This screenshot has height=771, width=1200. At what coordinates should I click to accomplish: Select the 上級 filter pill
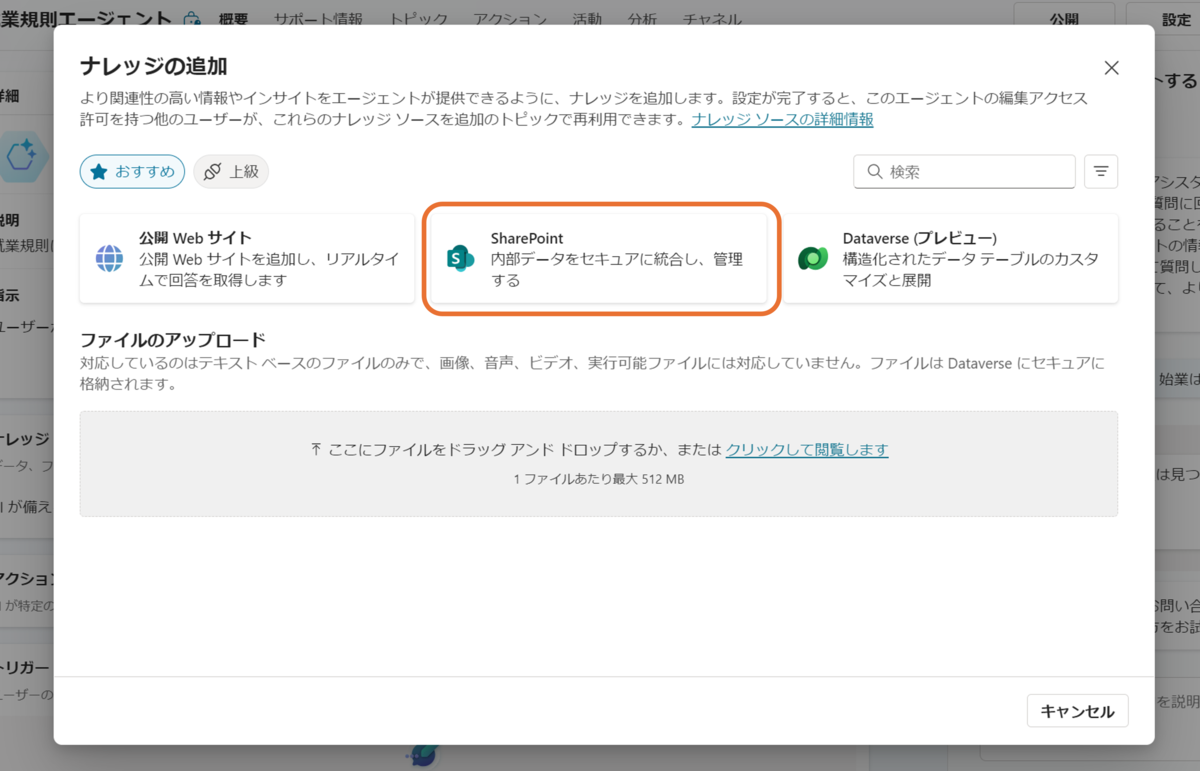[231, 172]
